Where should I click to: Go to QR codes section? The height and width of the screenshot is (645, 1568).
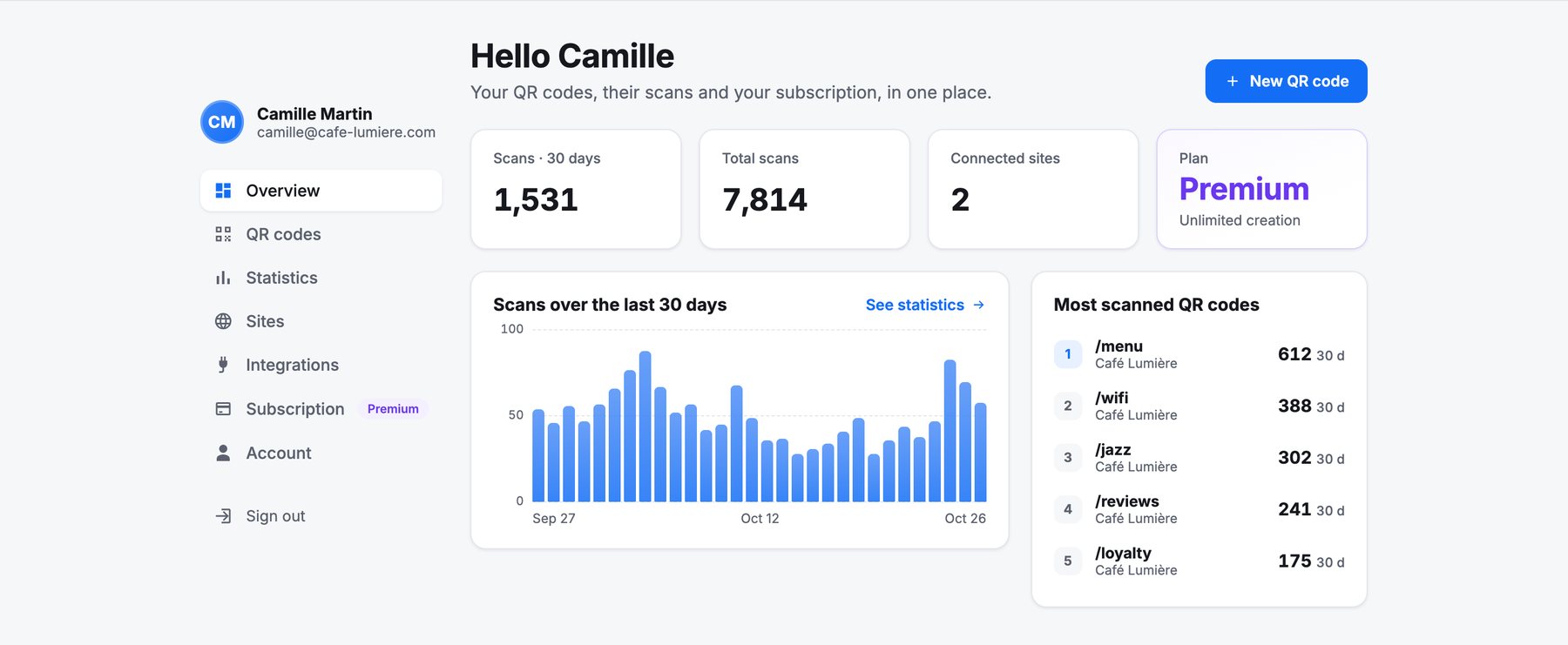[x=321, y=234]
